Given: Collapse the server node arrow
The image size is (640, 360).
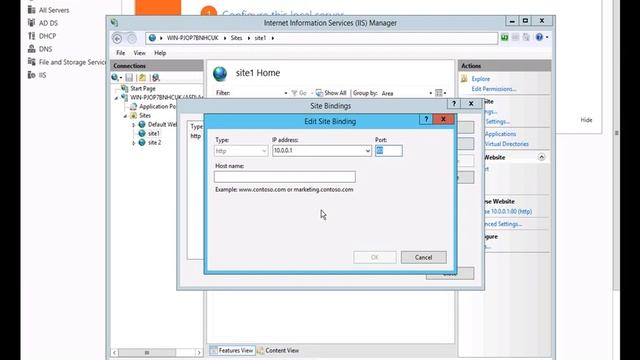Looking at the screenshot, I should coord(116,98).
